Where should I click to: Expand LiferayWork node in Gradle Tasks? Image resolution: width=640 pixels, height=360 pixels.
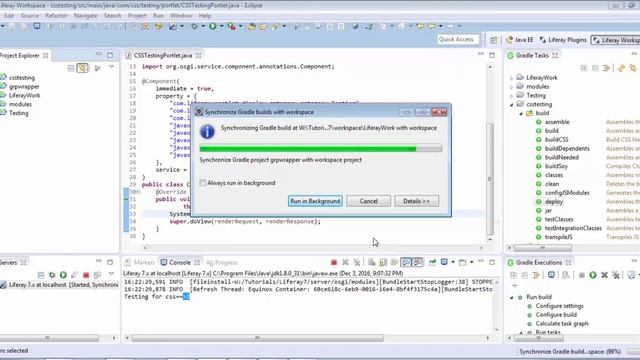pyautogui.click(x=511, y=78)
